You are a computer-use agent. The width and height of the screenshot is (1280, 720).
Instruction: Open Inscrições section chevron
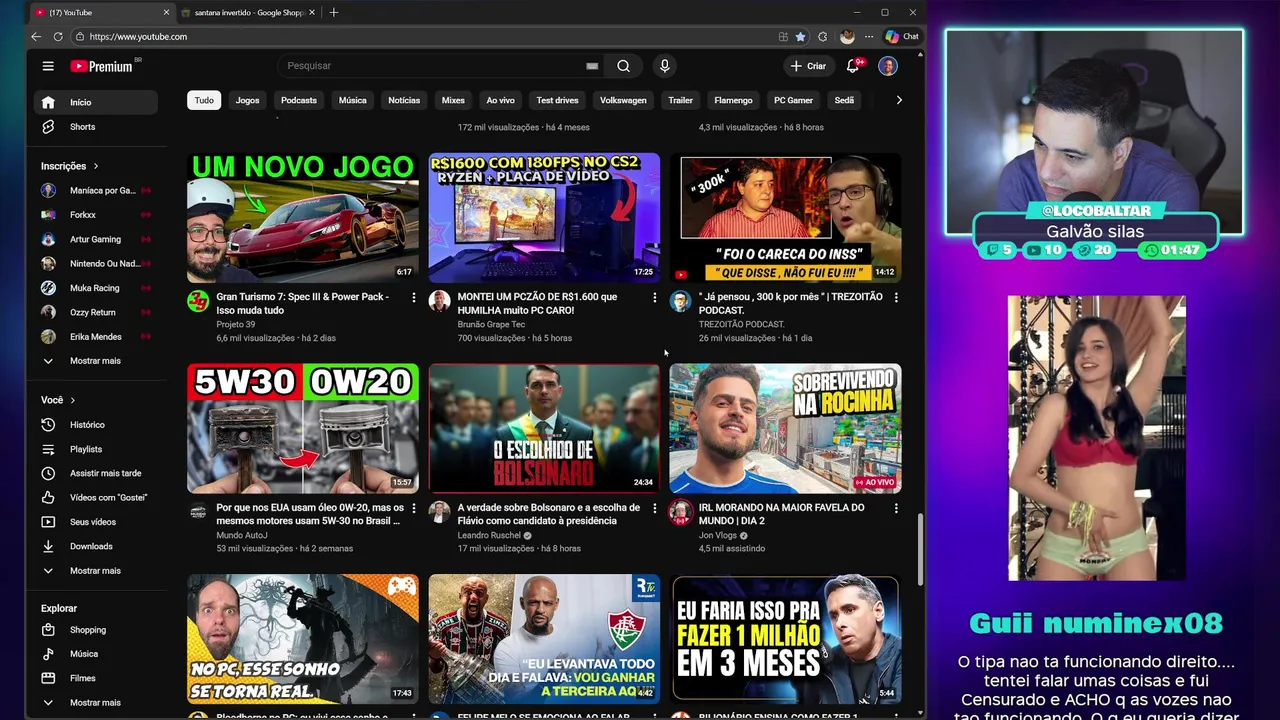coord(96,166)
